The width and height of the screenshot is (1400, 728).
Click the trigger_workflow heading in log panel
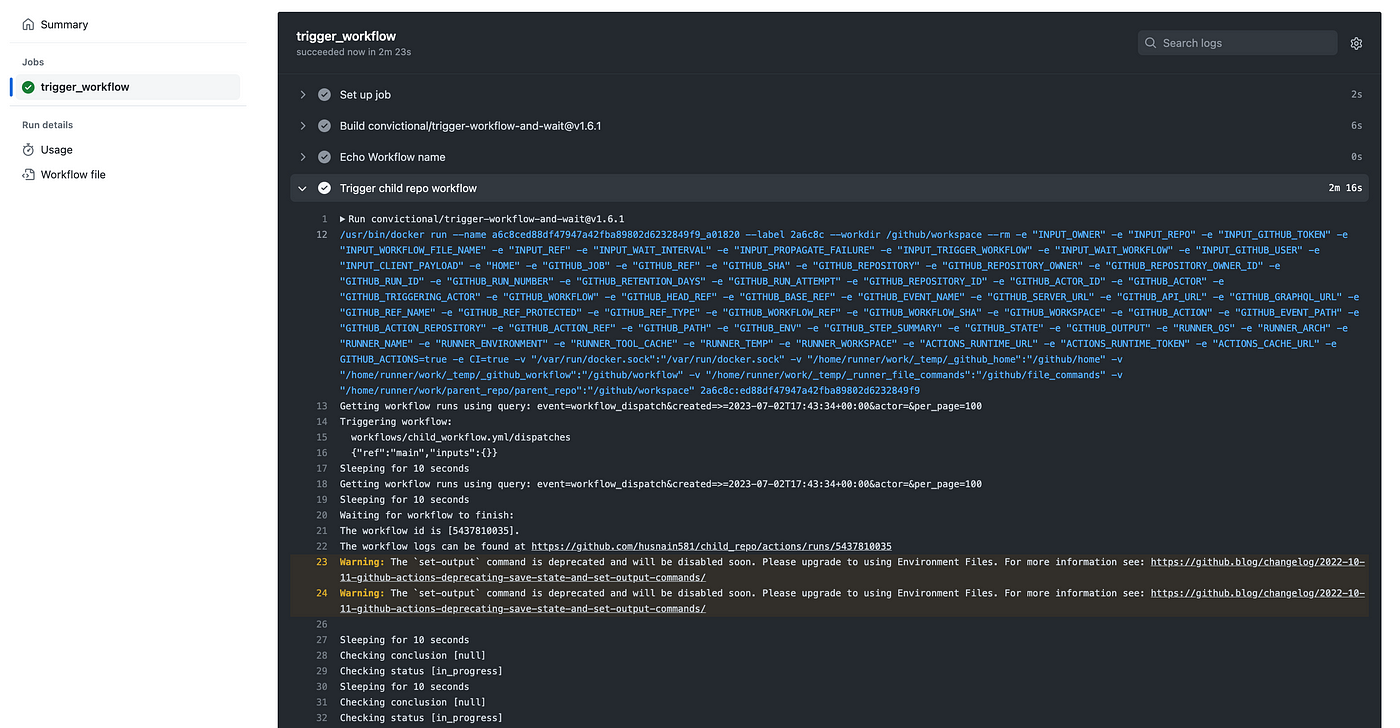pyautogui.click(x=347, y=36)
